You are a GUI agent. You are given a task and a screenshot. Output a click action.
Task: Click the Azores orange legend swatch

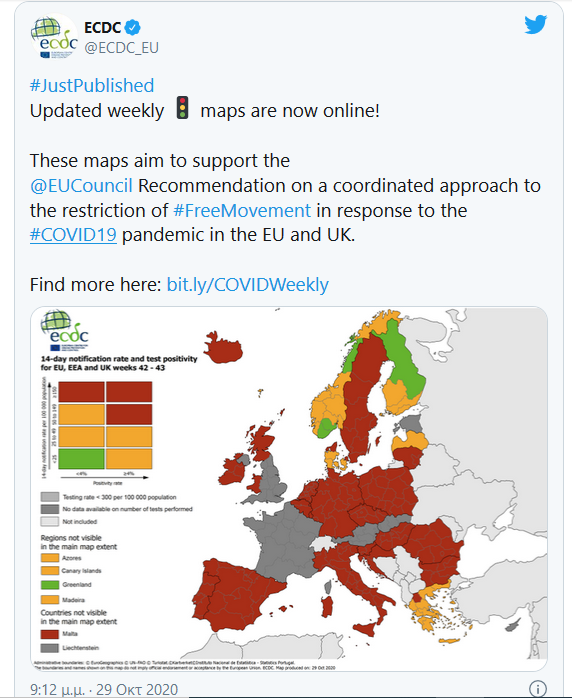(50, 558)
